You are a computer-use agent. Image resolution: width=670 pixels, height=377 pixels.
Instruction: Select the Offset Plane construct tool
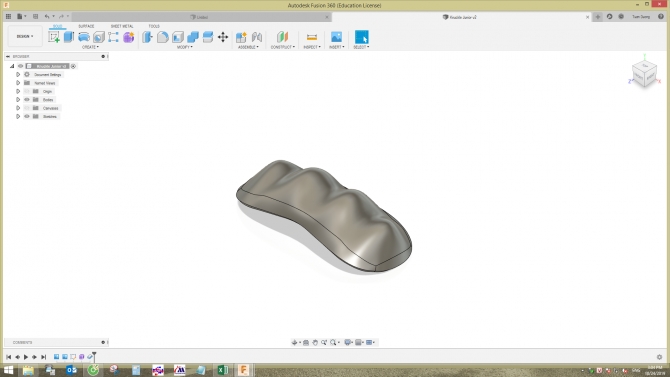point(282,37)
